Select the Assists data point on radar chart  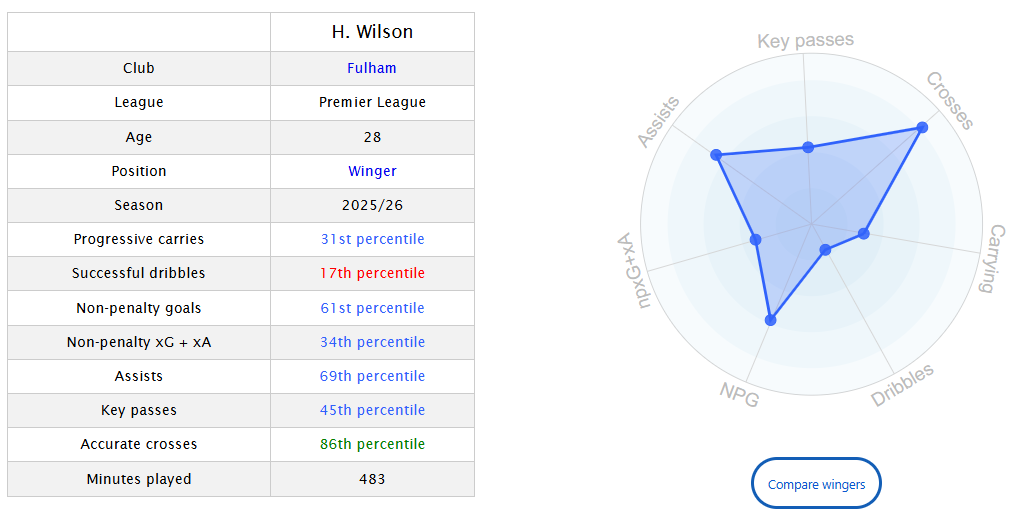tap(716, 154)
